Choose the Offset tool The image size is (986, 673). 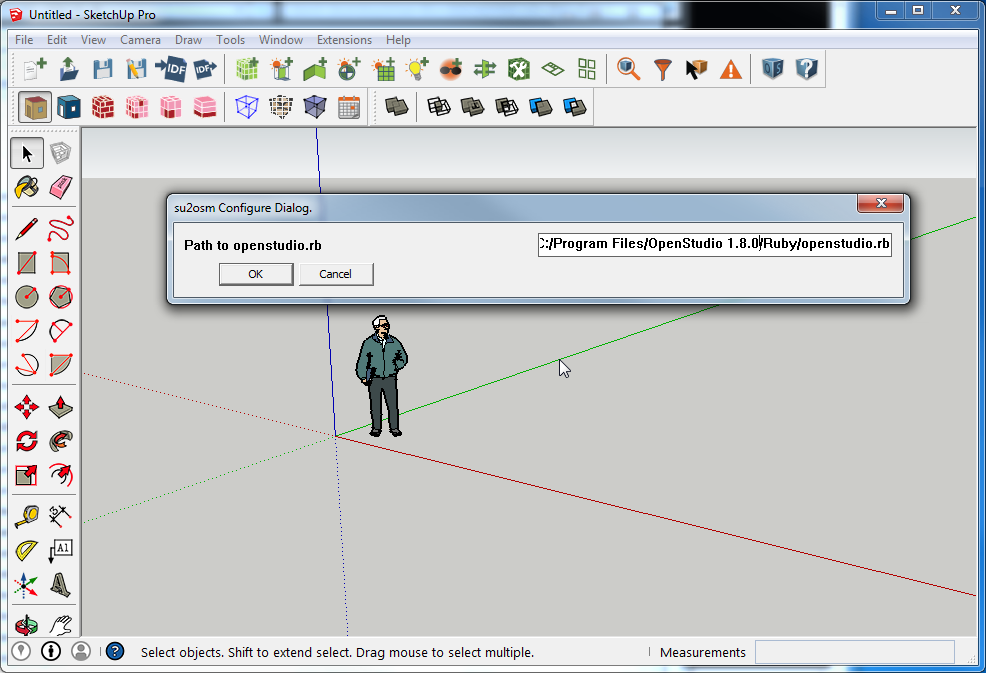pyautogui.click(x=60, y=475)
